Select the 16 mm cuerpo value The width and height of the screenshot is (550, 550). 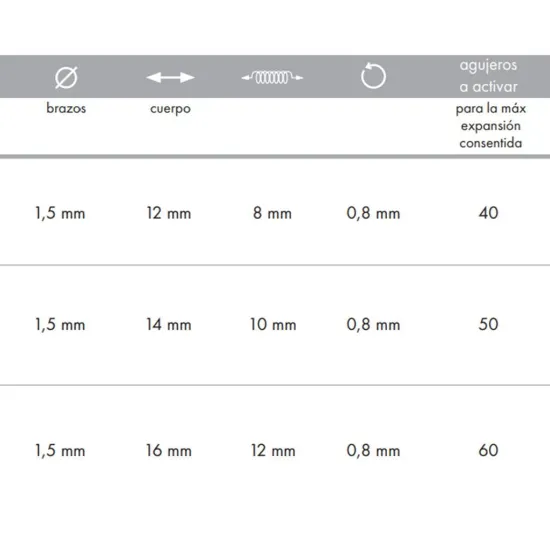click(169, 450)
